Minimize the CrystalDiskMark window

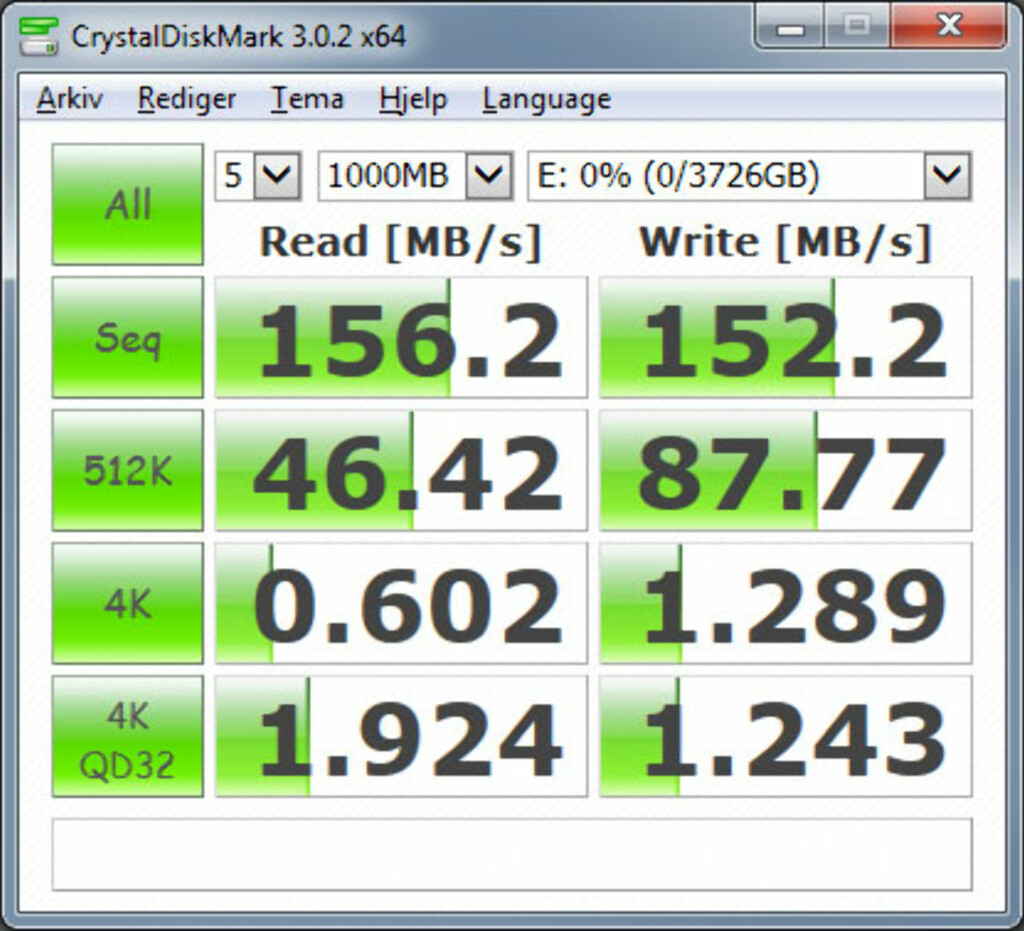tap(790, 27)
